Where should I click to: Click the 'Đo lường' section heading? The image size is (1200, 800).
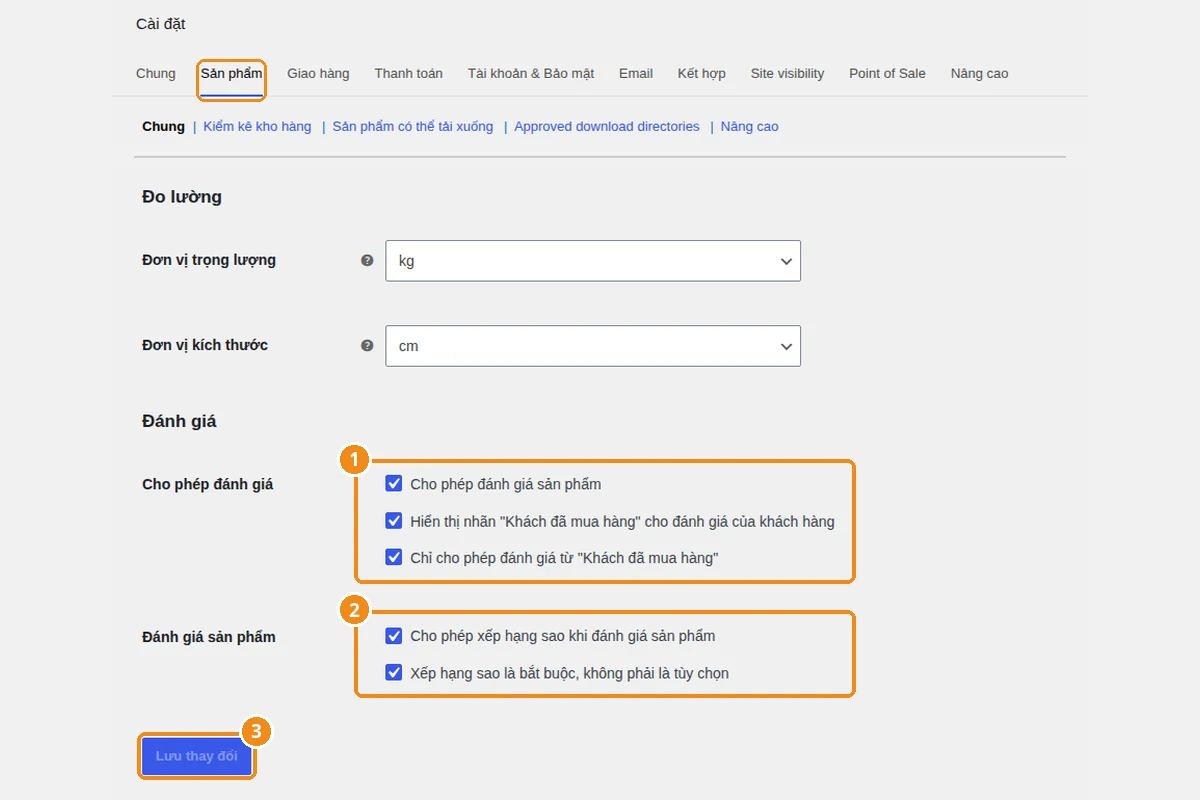[182, 197]
